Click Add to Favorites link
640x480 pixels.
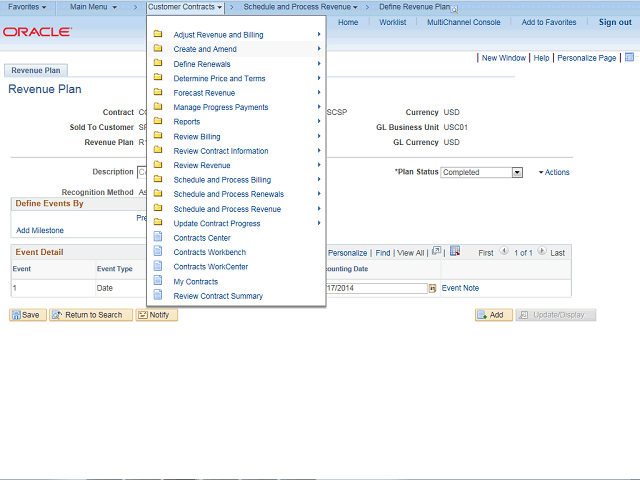(549, 22)
